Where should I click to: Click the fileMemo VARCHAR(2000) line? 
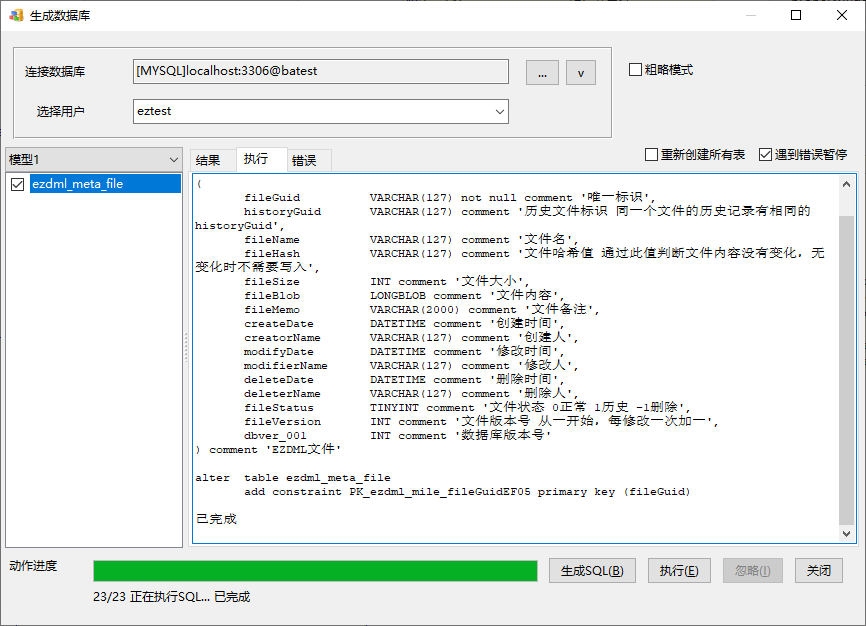pyautogui.click(x=421, y=309)
